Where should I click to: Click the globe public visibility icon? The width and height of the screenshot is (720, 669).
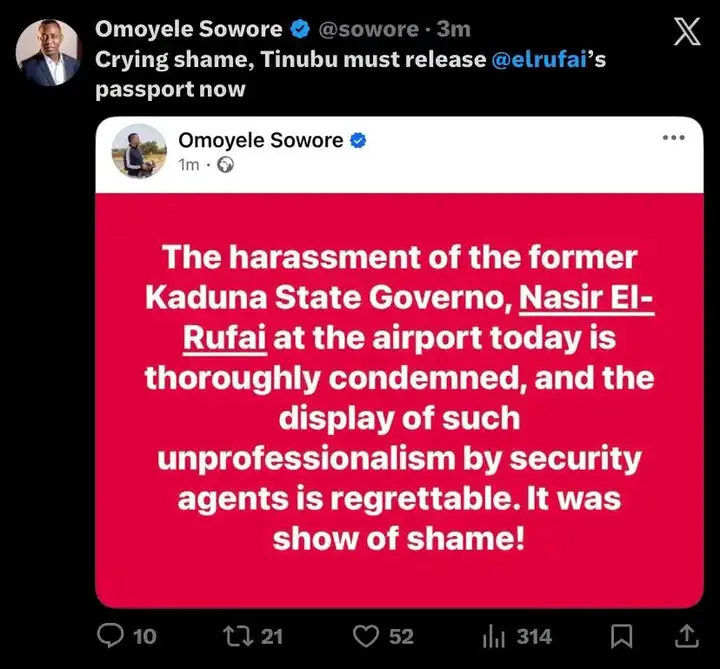[225, 165]
